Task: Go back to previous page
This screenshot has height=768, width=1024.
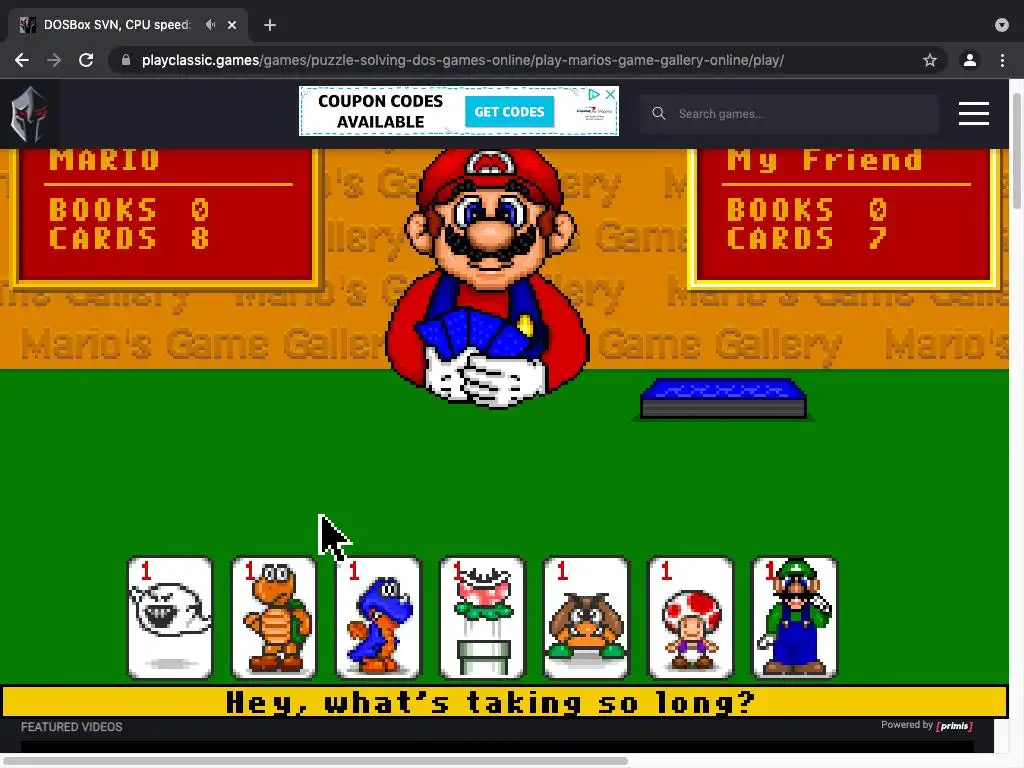Action: pos(22,60)
